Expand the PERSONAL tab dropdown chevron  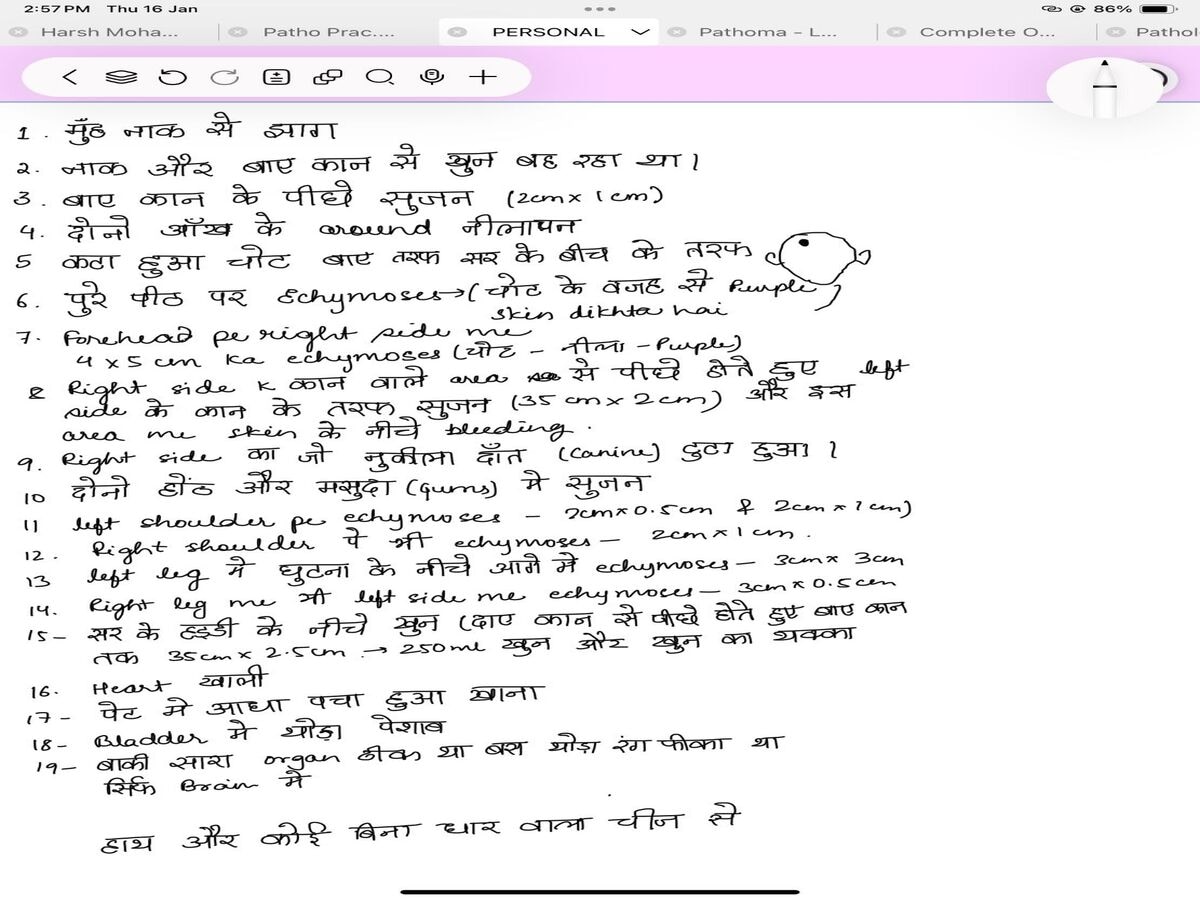point(640,32)
